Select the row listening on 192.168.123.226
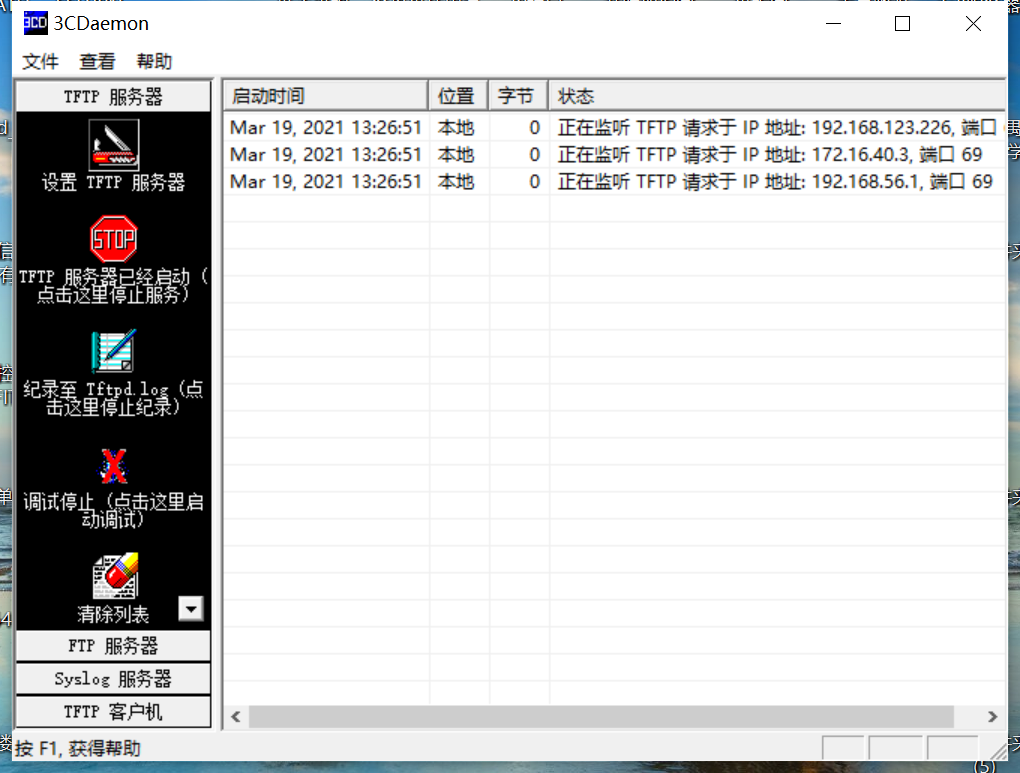Image resolution: width=1020 pixels, height=773 pixels. click(615, 128)
